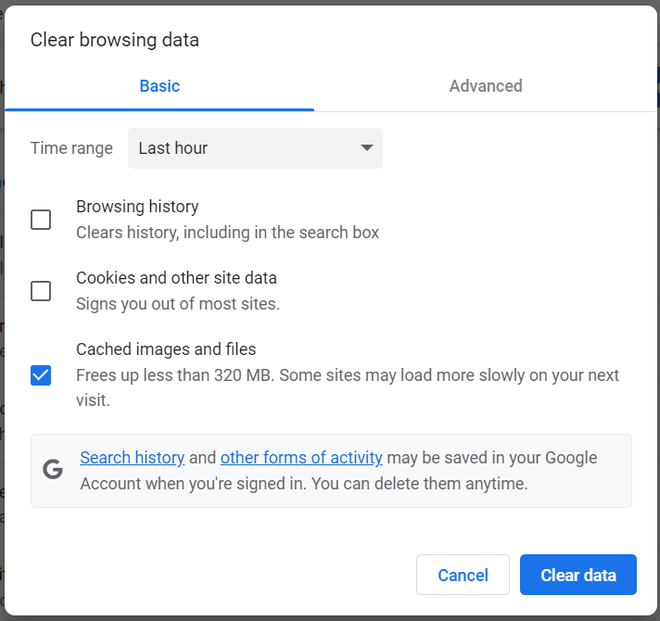660x621 pixels.
Task: Click the Cached images and files label
Action: coord(166,349)
